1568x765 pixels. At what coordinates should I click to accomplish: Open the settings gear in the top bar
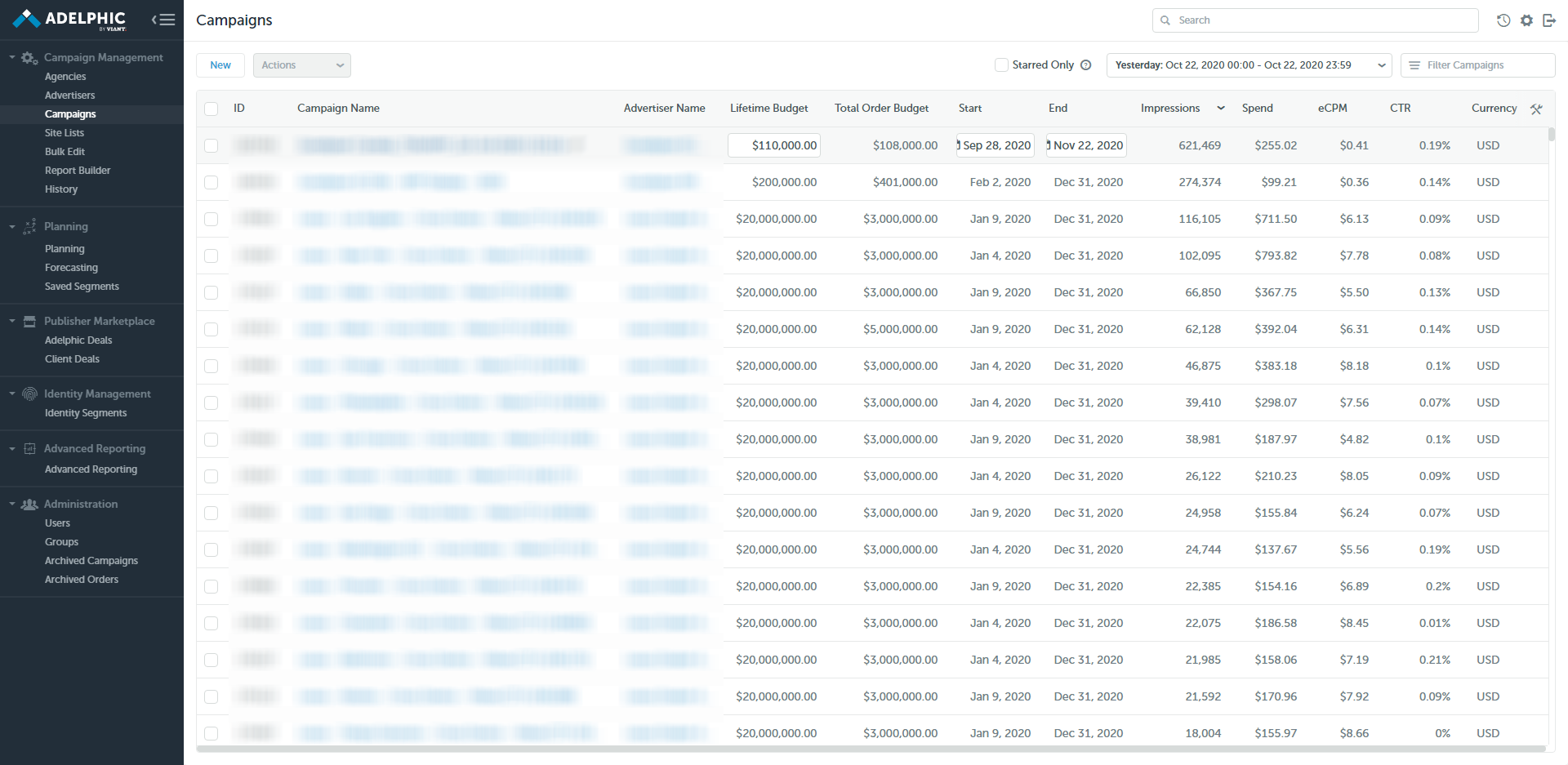pos(1526,20)
